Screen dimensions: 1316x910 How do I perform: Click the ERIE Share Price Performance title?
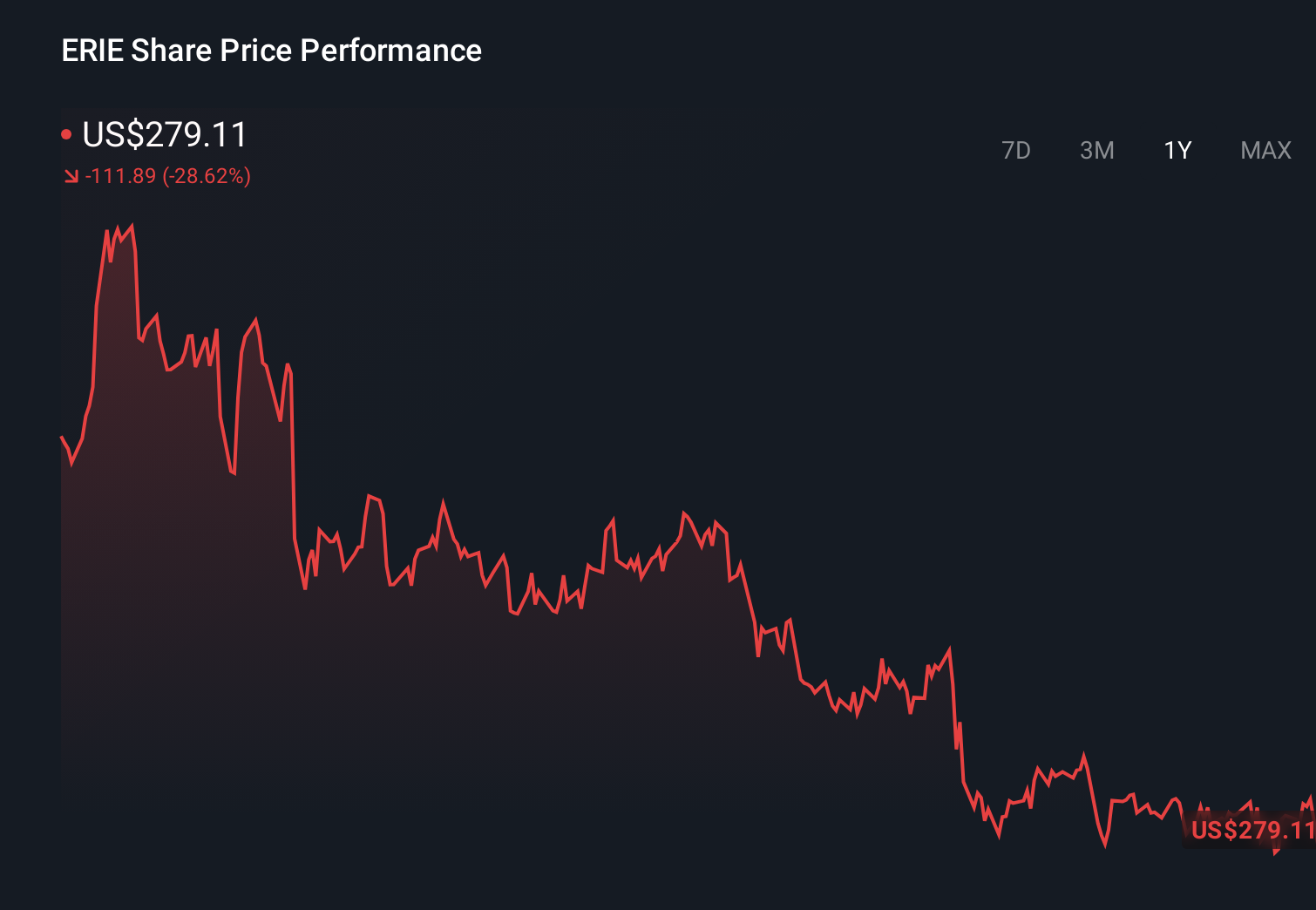(271, 50)
